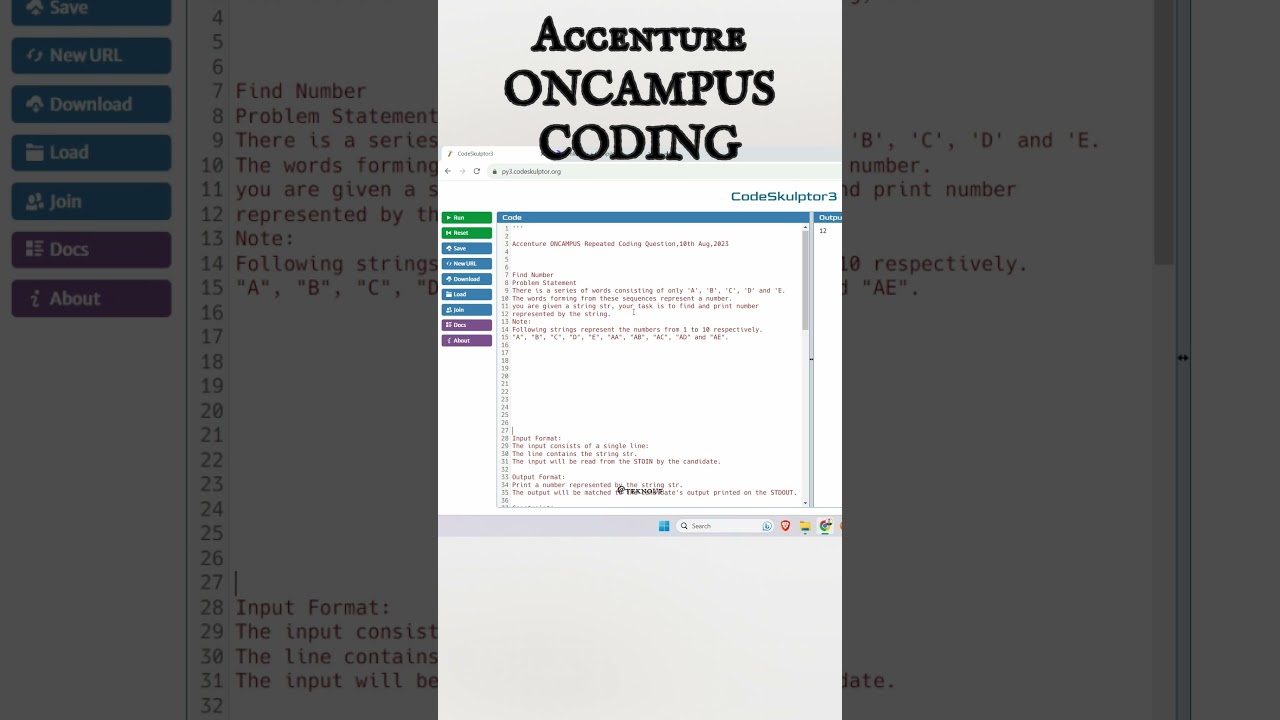Screen dimensions: 1280x720
Task: Click line 15 listing "A", "B", "C" strings
Action: 620,337
